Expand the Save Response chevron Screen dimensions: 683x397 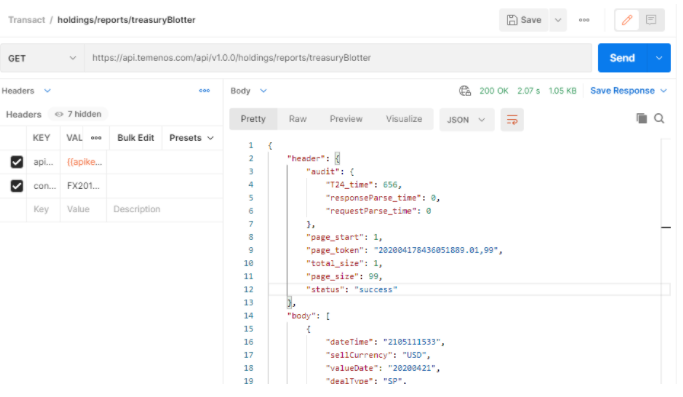[x=664, y=91]
